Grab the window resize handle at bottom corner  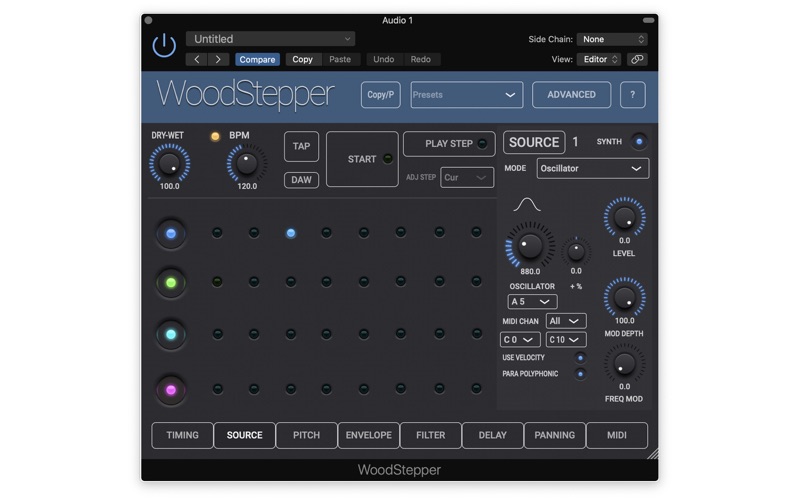coord(653,454)
